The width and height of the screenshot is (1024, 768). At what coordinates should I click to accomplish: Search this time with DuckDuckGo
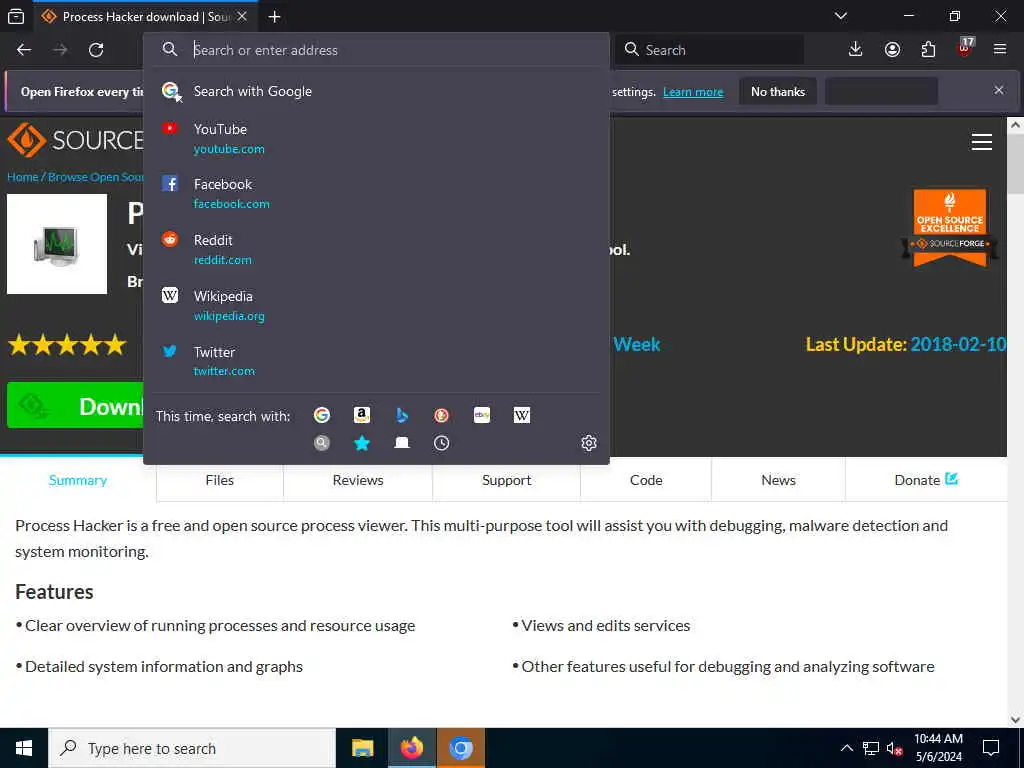pos(441,415)
